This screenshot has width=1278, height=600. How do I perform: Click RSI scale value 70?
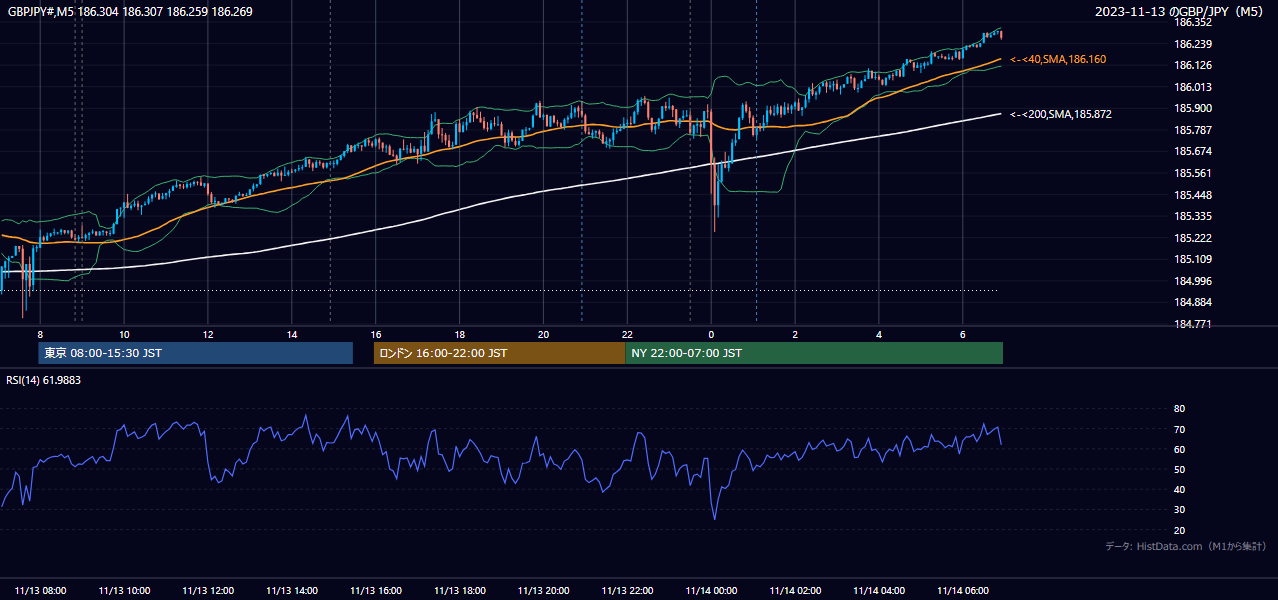pos(1179,429)
